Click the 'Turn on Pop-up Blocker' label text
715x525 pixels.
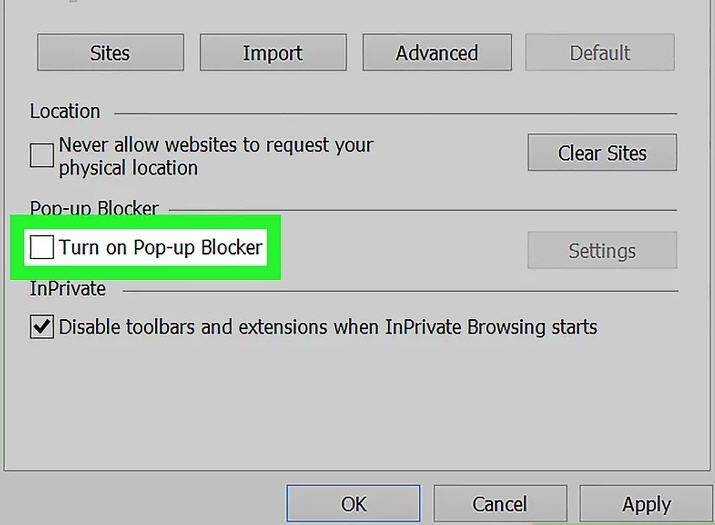point(160,247)
